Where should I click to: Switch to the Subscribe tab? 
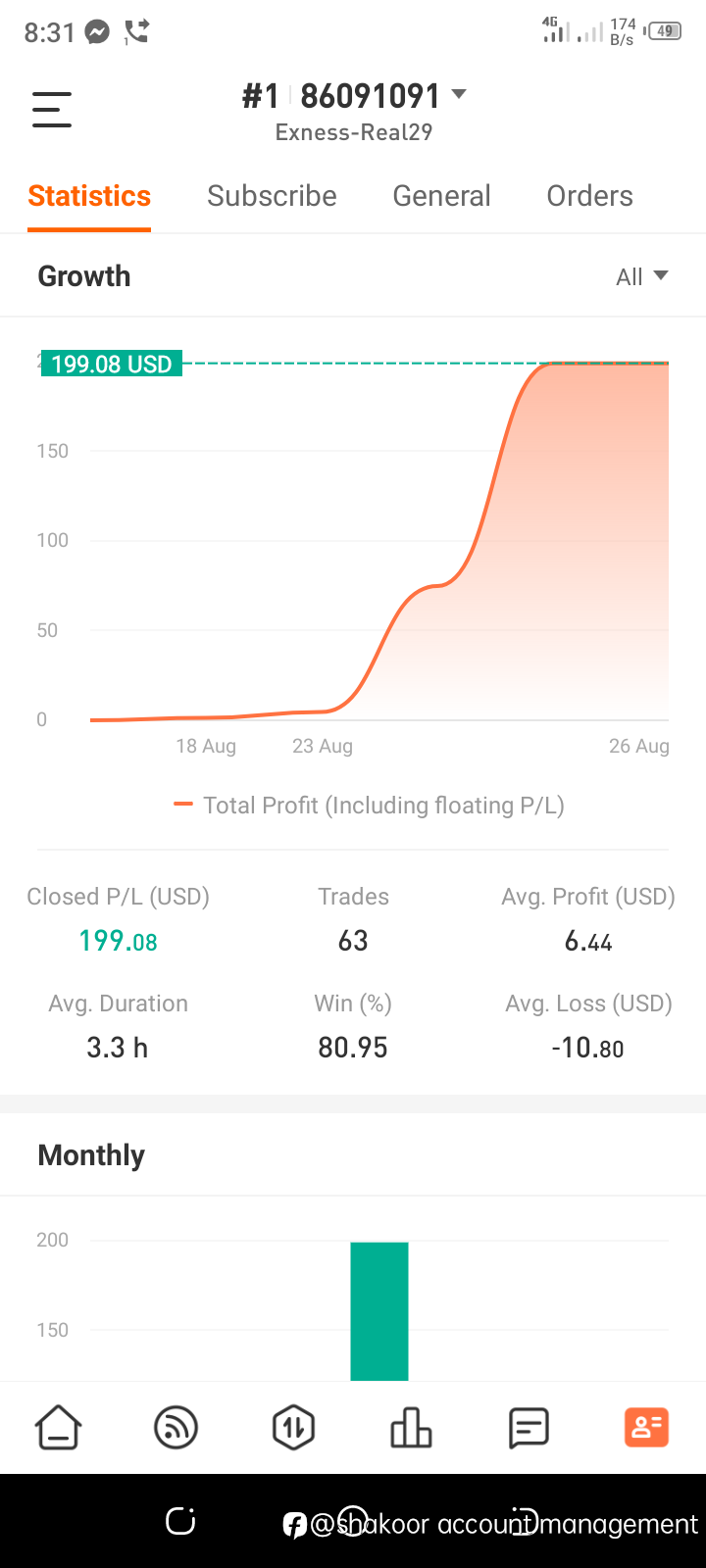coord(272,196)
